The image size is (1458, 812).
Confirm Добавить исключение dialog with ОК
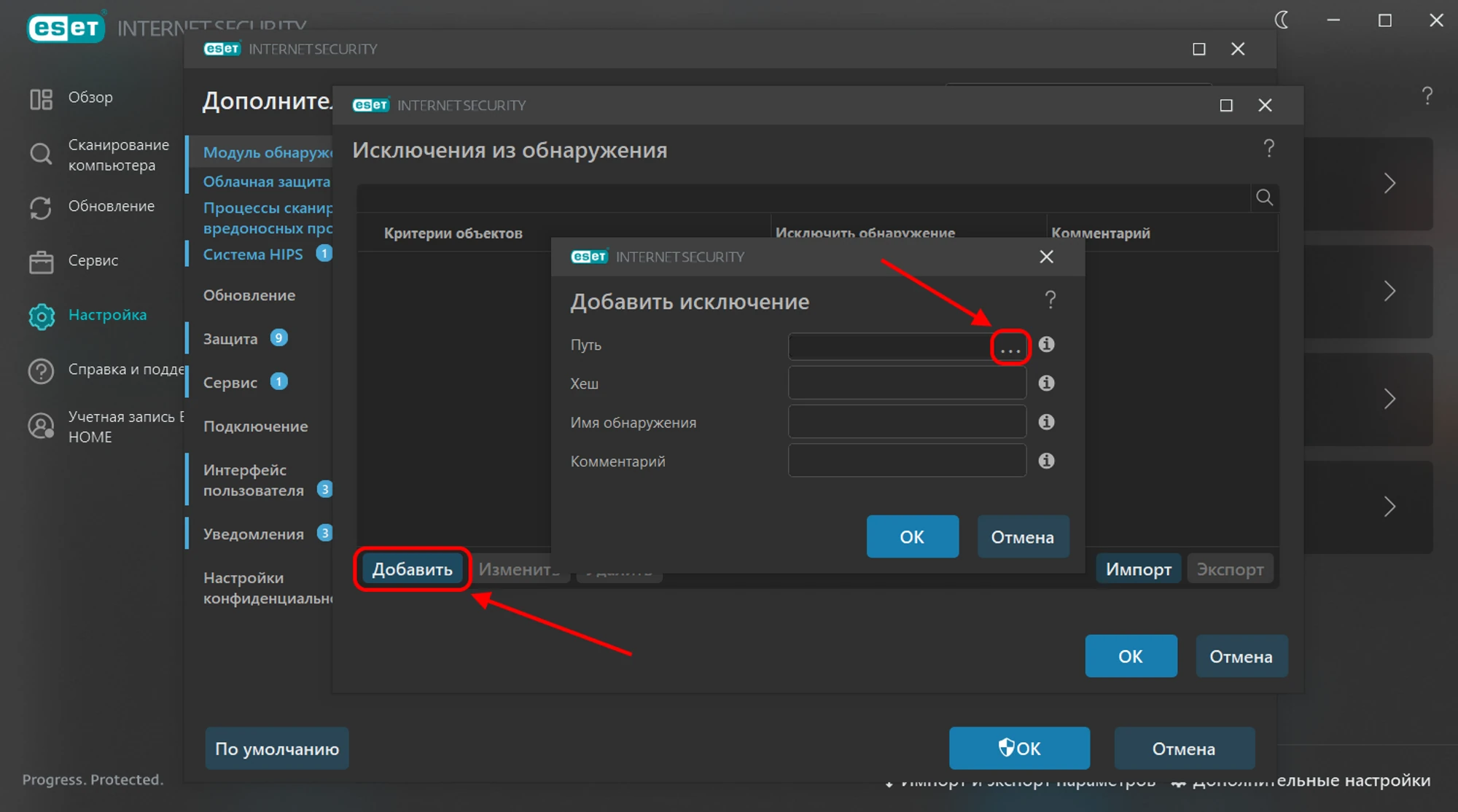[912, 537]
